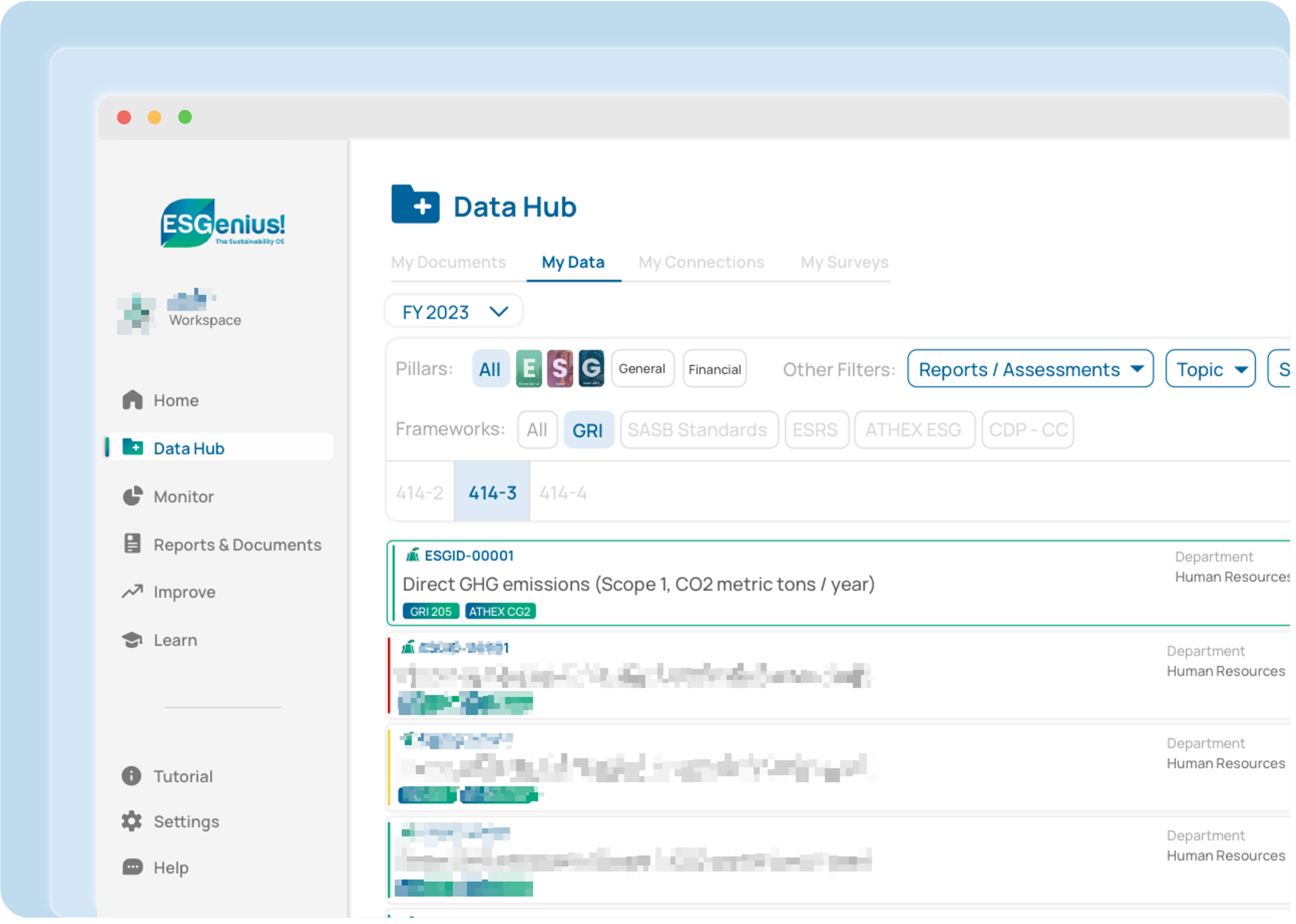Disable the GRI framework filter
Viewport: 1296px width, 924px height.
[588, 430]
